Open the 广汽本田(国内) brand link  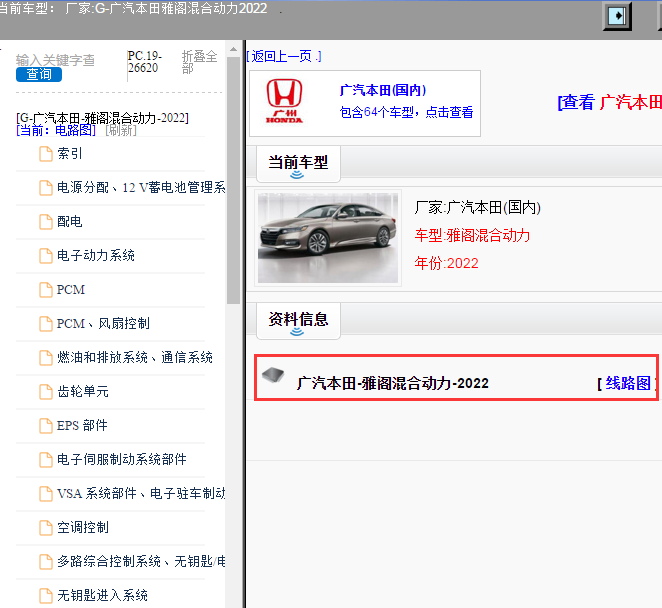click(383, 90)
